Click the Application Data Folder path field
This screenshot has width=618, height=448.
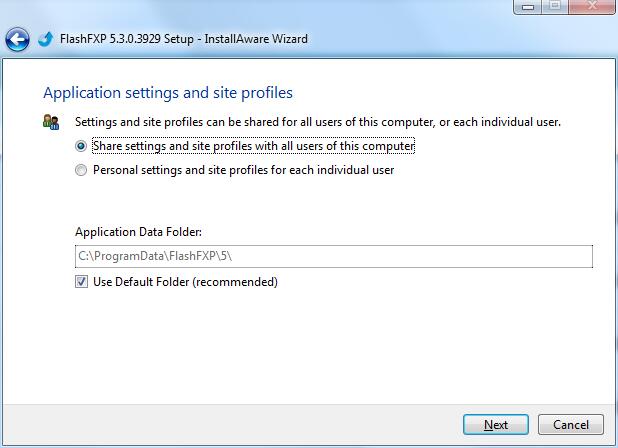[333, 257]
